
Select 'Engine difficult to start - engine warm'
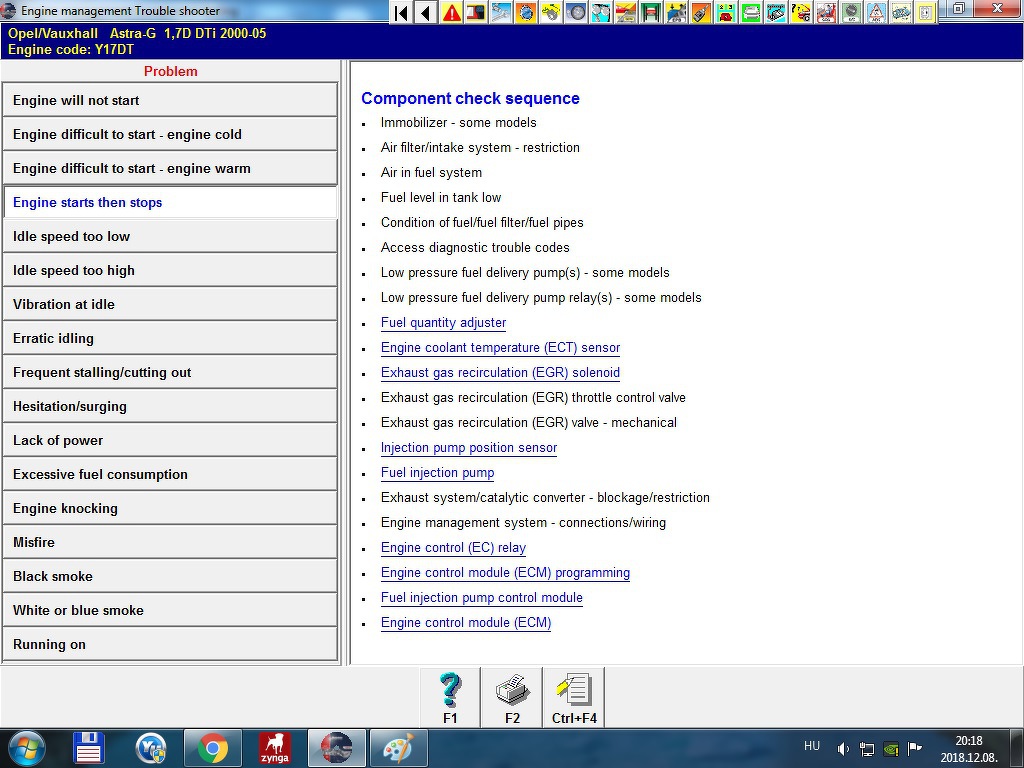point(170,168)
